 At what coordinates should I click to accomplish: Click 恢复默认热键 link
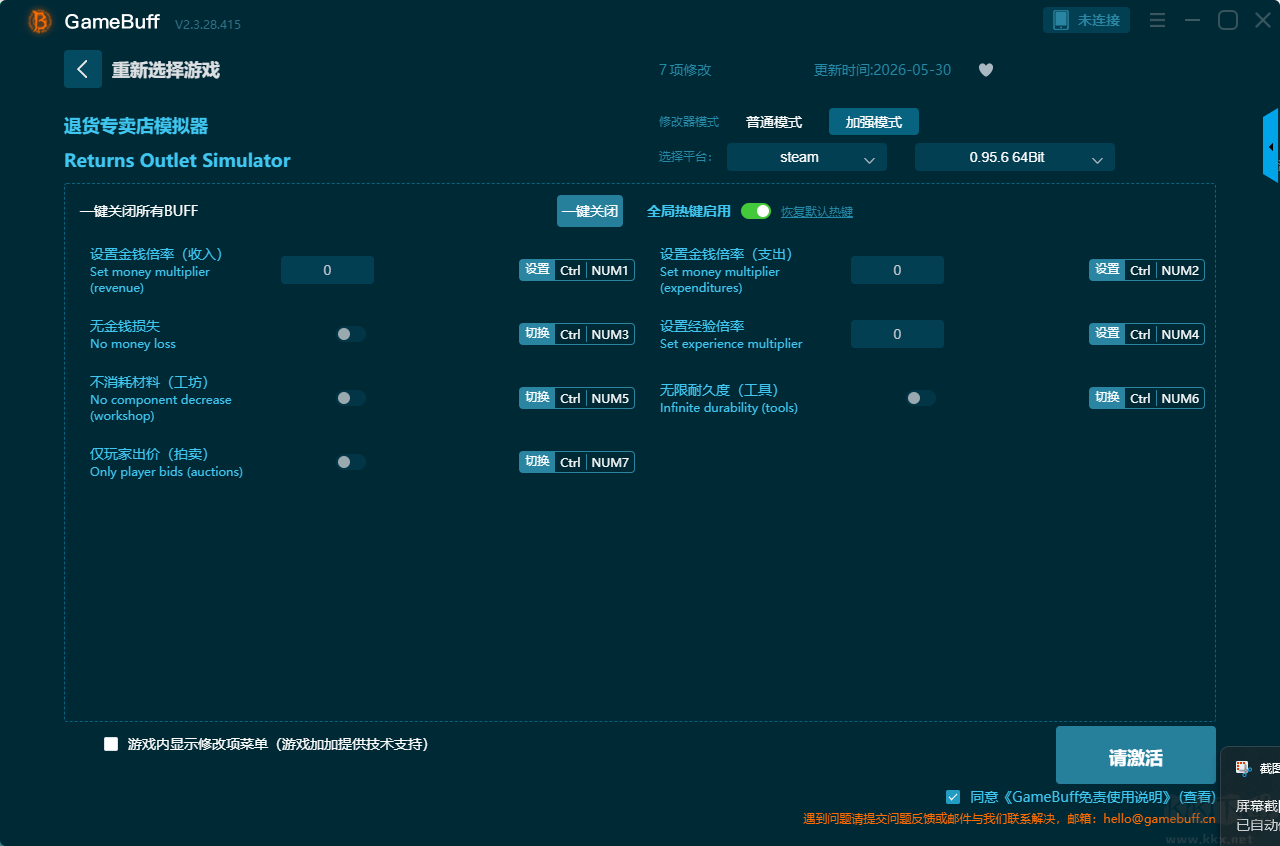tap(817, 212)
